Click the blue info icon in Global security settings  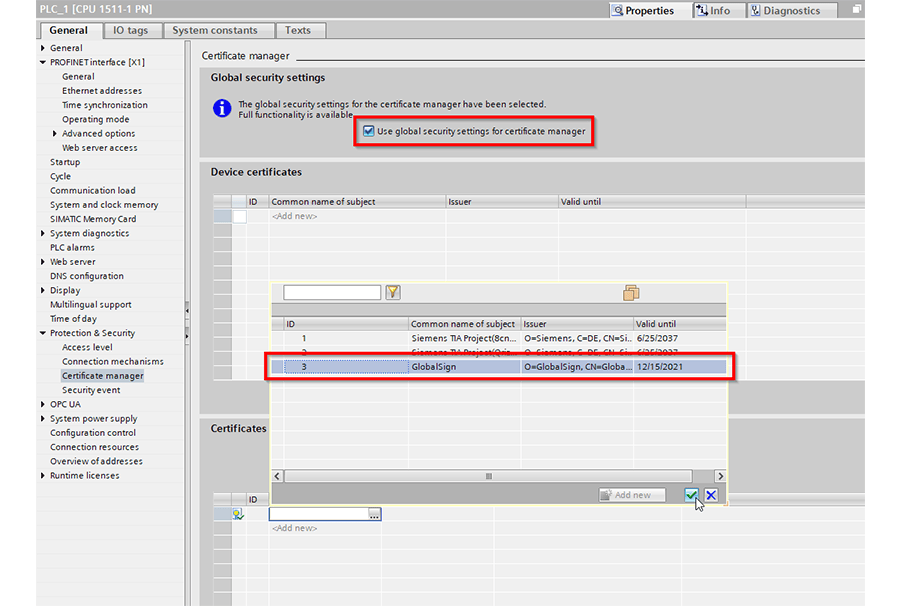pos(222,108)
